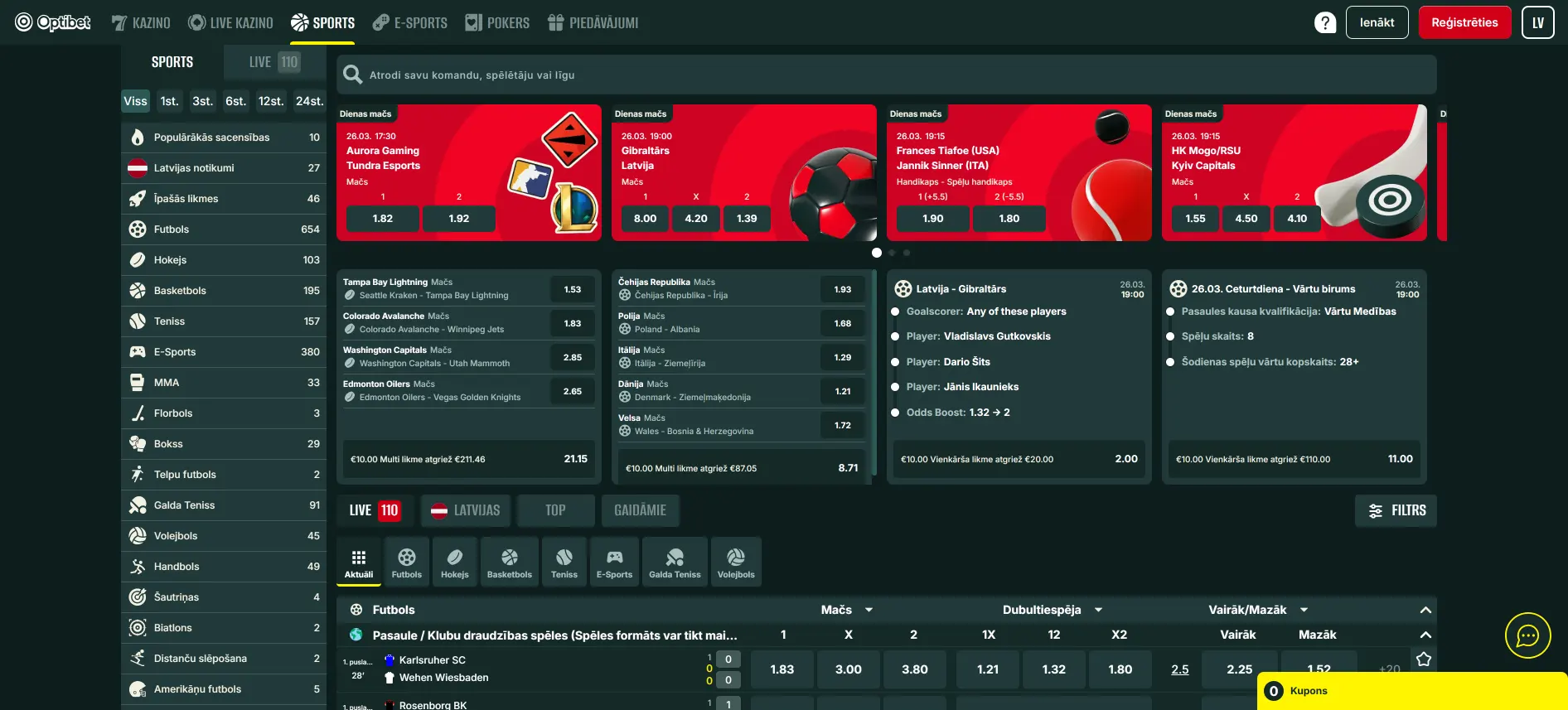
Task: Open Īpašās likmes rocket icon in sidebar
Action: pyautogui.click(x=138, y=199)
